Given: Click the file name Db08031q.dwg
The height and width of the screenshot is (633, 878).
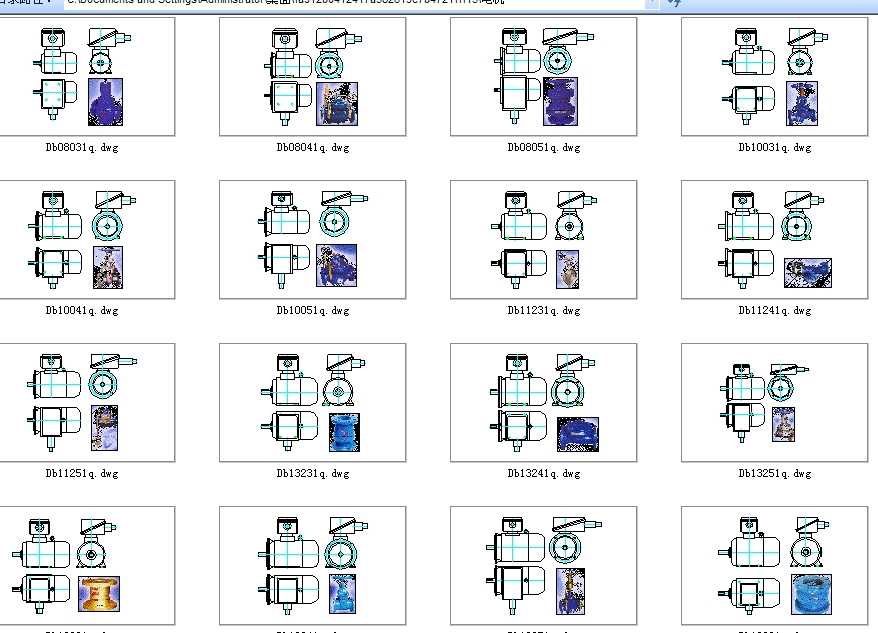Looking at the screenshot, I should pos(82,147).
